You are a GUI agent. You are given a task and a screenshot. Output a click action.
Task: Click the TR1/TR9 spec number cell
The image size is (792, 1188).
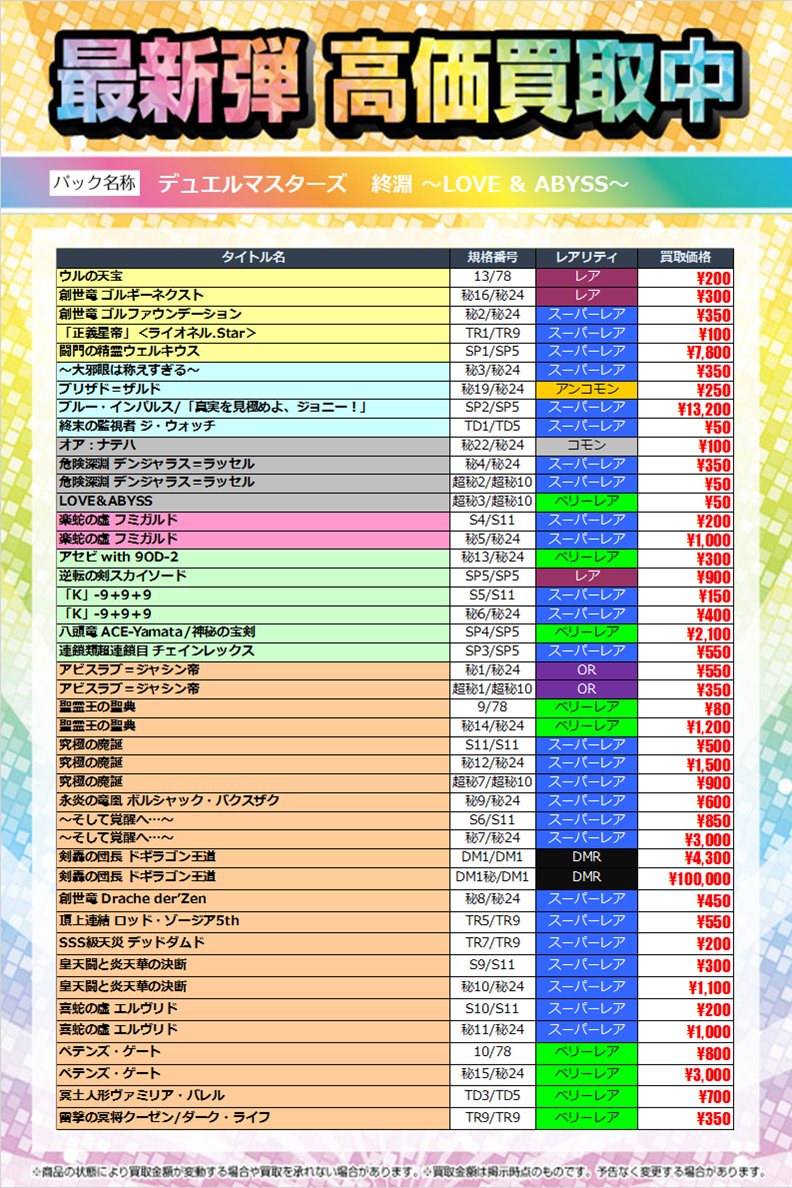[493, 333]
